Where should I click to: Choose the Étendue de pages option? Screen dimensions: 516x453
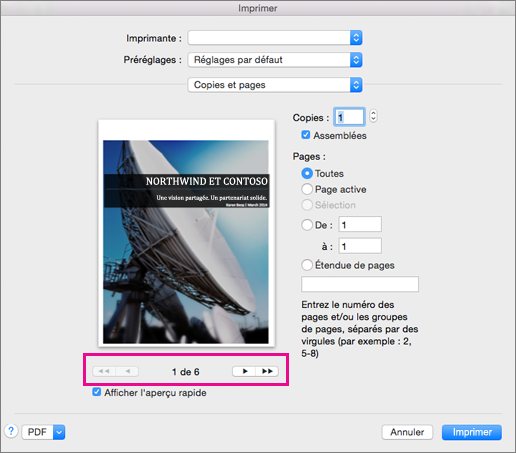(x=307, y=265)
